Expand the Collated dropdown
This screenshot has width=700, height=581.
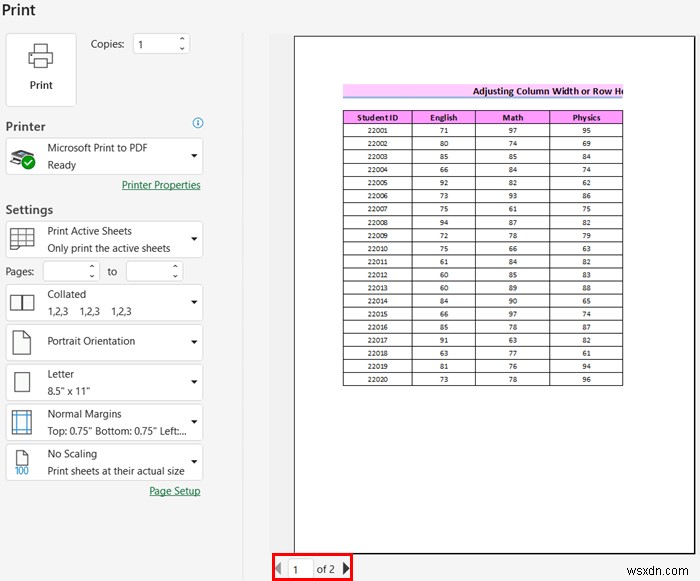[194, 302]
